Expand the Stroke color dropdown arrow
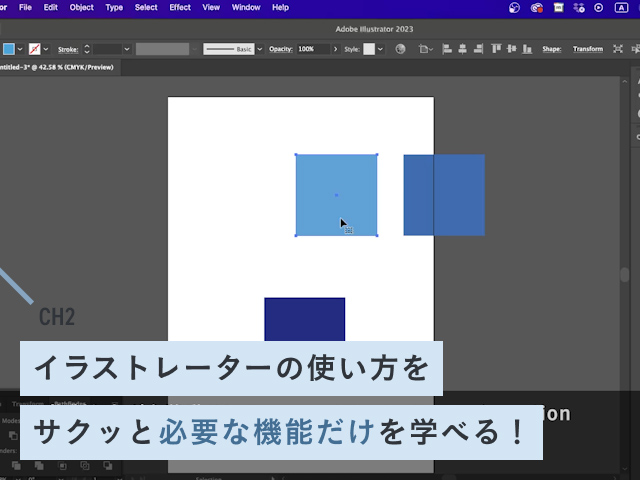 (46, 49)
